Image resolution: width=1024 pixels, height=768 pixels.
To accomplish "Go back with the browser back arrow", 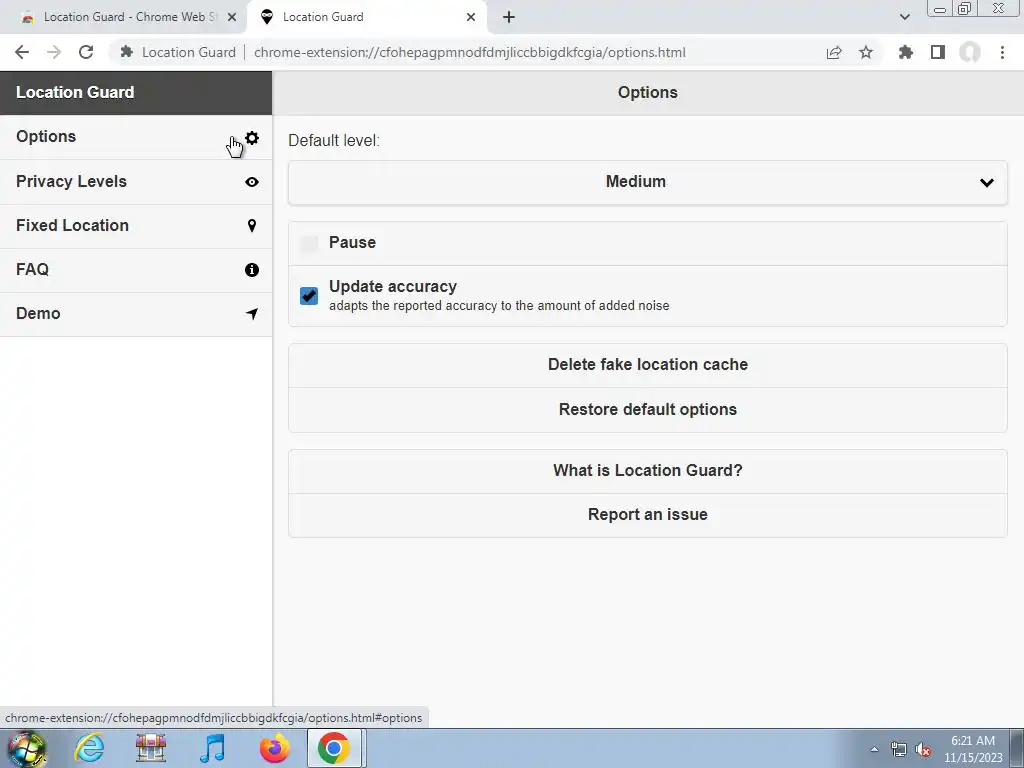I will pyautogui.click(x=22, y=52).
